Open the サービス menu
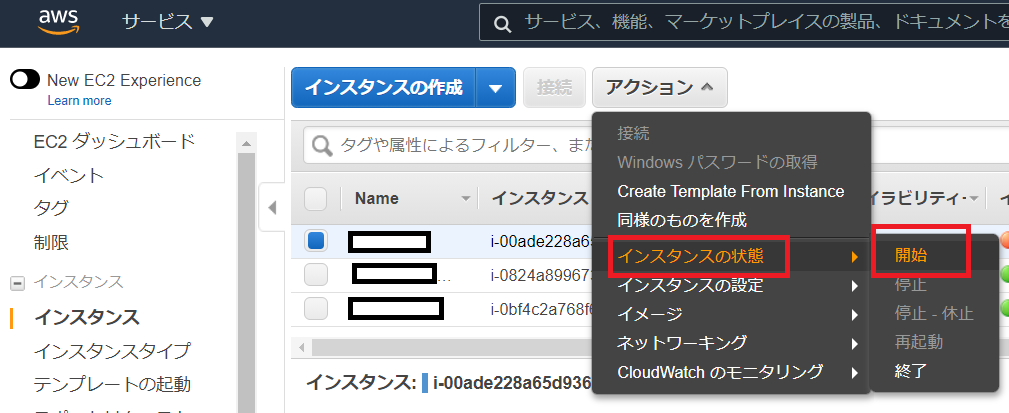 pyautogui.click(x=167, y=22)
